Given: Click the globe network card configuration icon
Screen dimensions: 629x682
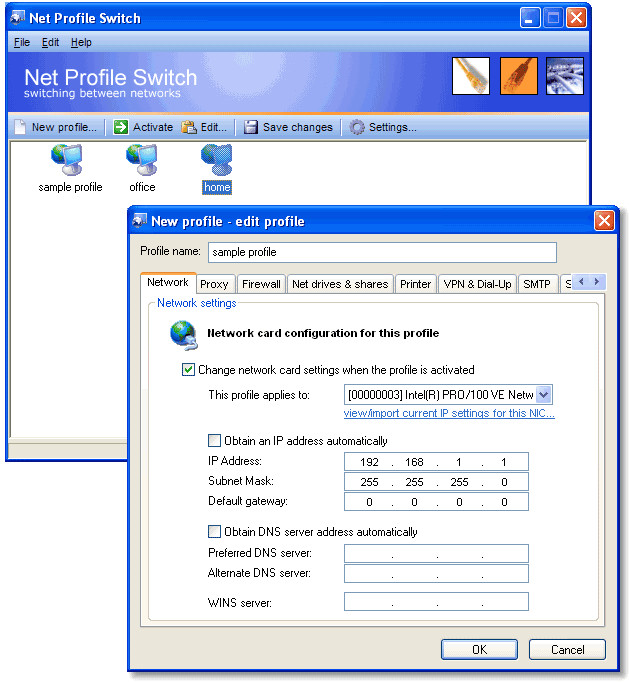Looking at the screenshot, I should pyautogui.click(x=184, y=335).
